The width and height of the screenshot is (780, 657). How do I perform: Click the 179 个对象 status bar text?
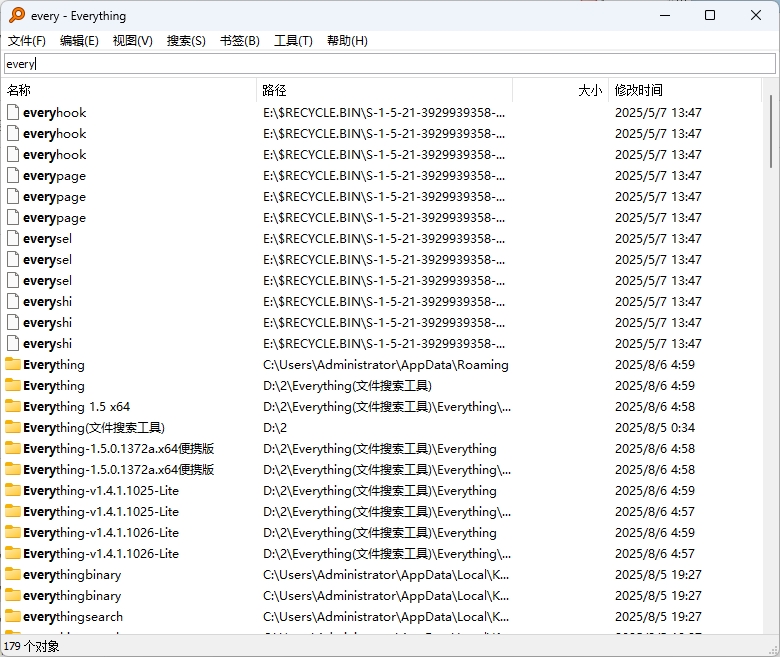31,646
